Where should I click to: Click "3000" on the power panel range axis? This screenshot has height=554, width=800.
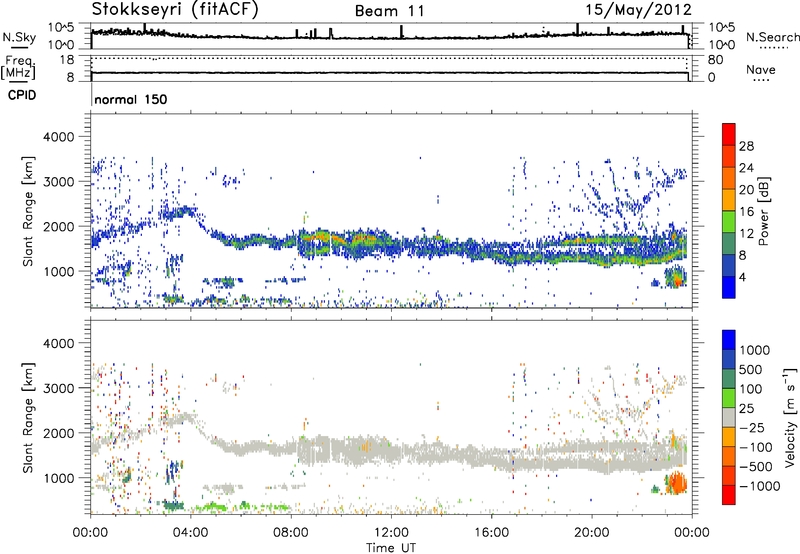tap(58, 182)
